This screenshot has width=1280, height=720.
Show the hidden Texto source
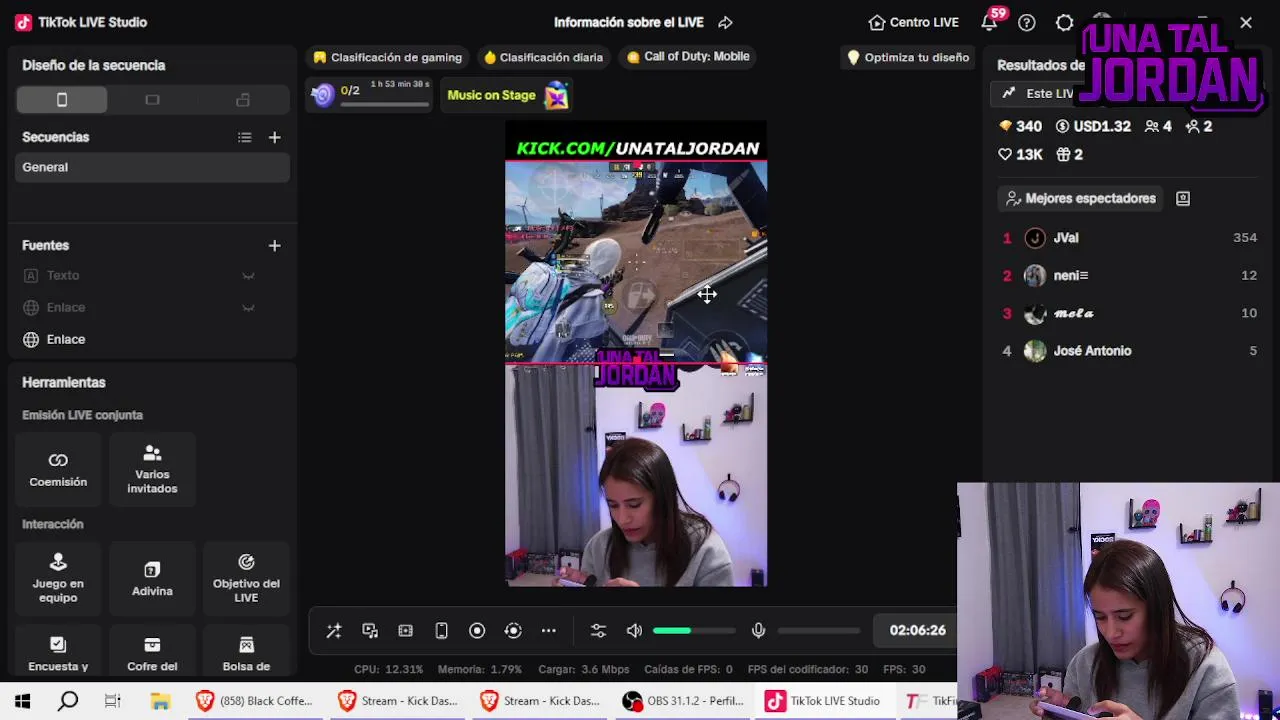tap(248, 276)
